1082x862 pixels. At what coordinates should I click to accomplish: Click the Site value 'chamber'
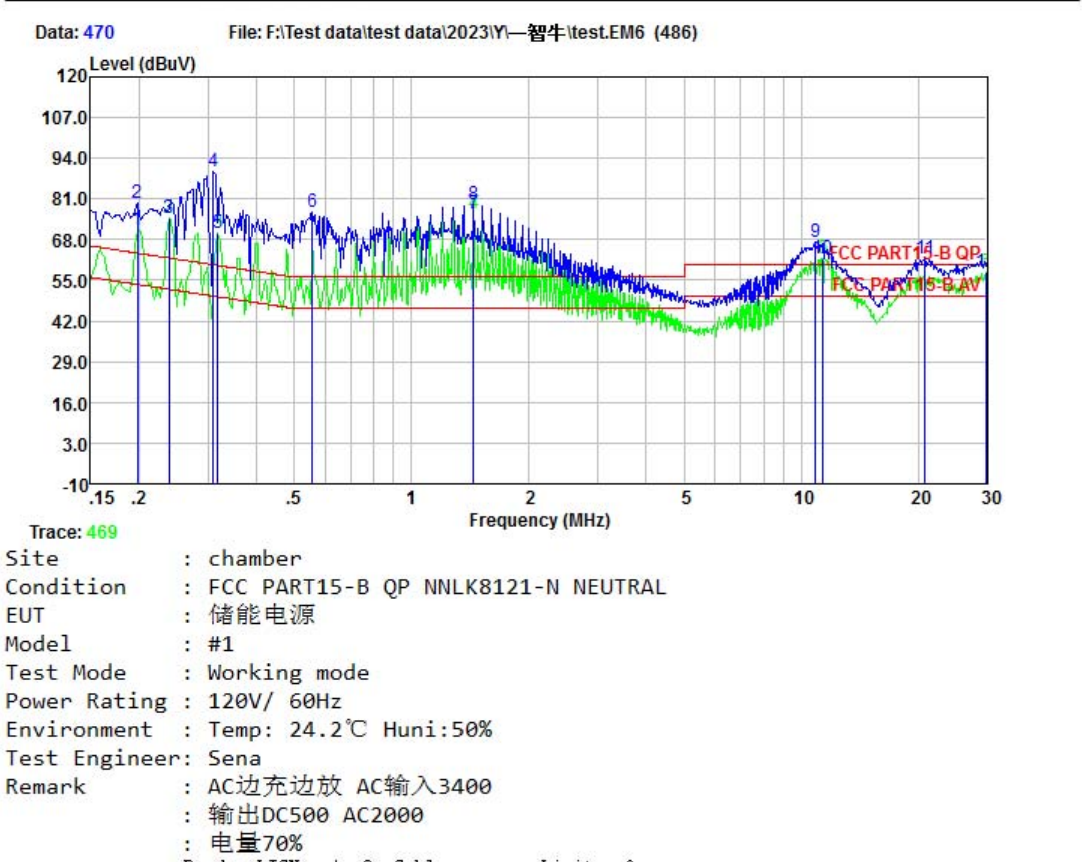point(254,558)
